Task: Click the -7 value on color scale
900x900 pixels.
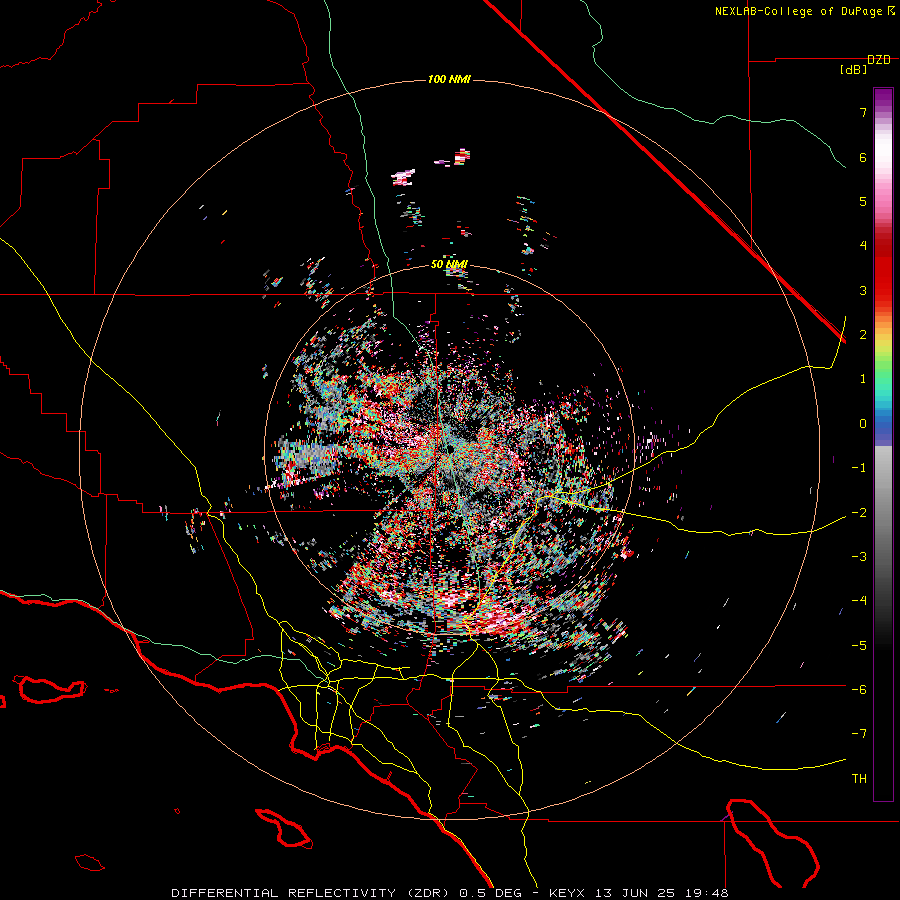Action: pyautogui.click(x=859, y=734)
